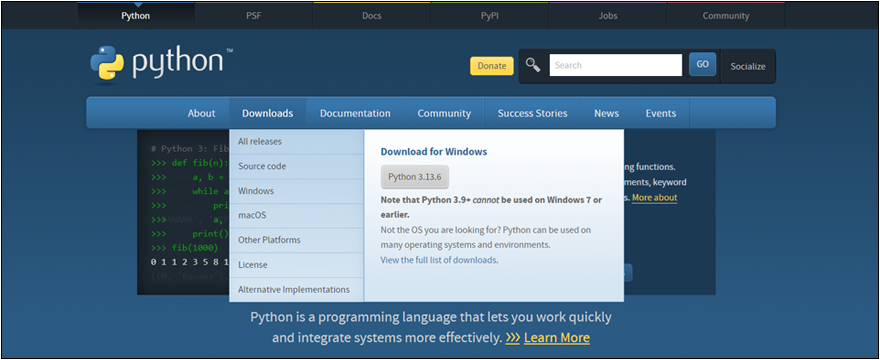Screen dimensions: 880x360
Task: Choose Windows in the Downloads submenu
Action: coord(296,191)
